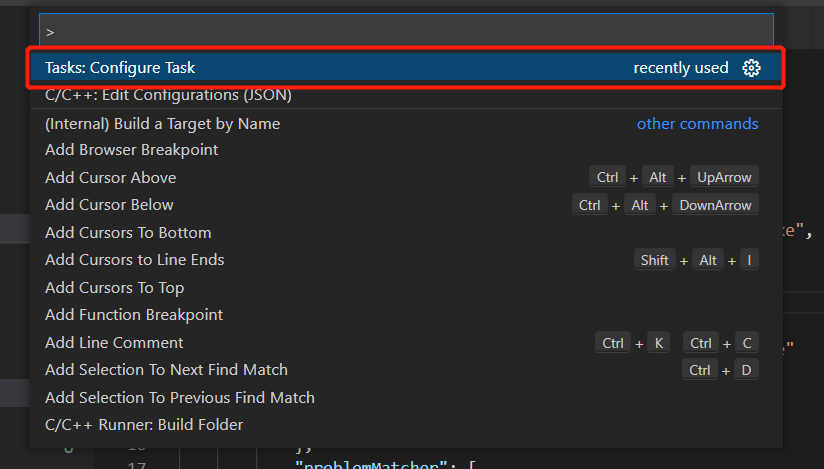Select Tasks: Configure Task command
This screenshot has width=824, height=469.
pyautogui.click(x=120, y=68)
